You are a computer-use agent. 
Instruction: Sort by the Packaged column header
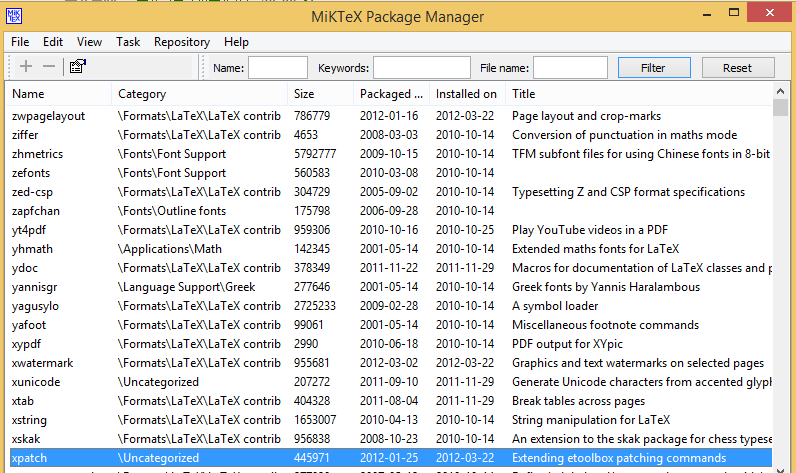[x=391, y=94]
